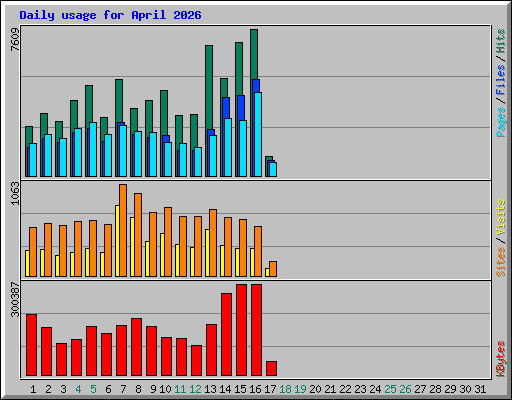The height and width of the screenshot is (400, 512).
Task: Click day 10 on the x-axis
Action: [165, 389]
